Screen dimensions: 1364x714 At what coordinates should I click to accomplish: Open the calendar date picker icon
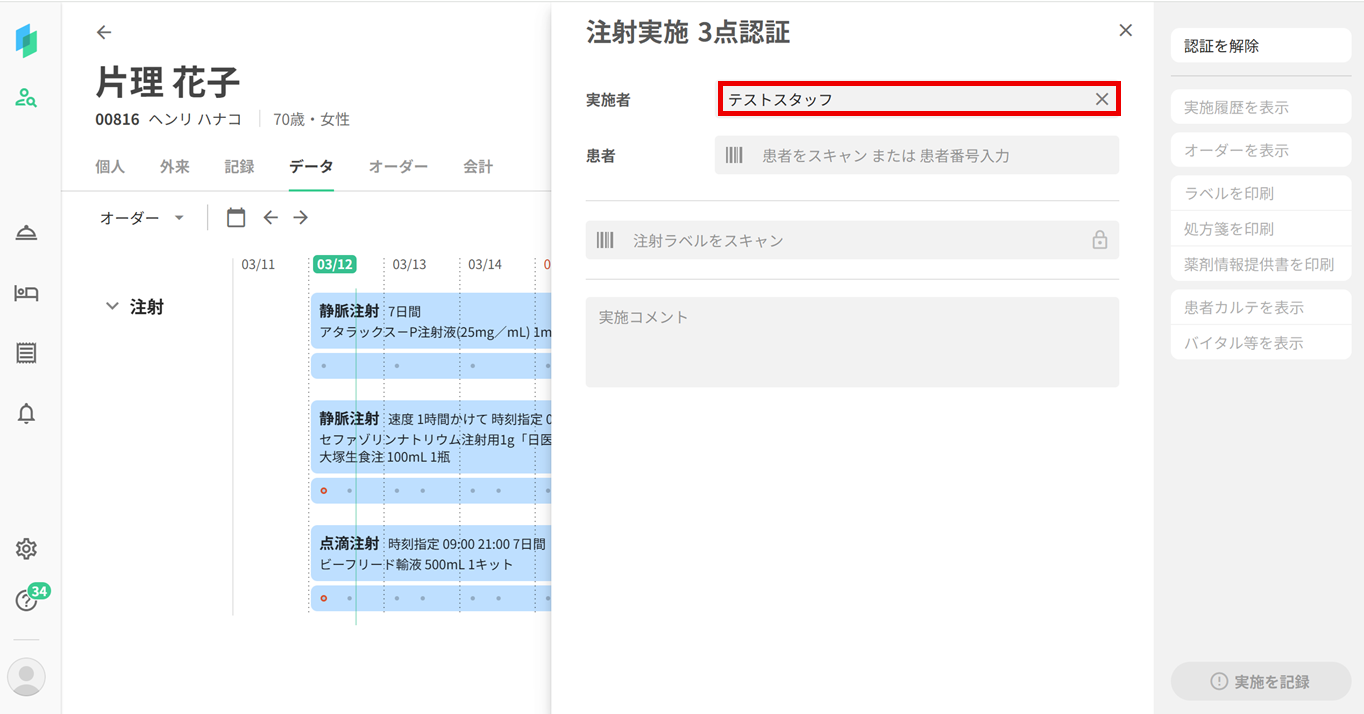[236, 217]
